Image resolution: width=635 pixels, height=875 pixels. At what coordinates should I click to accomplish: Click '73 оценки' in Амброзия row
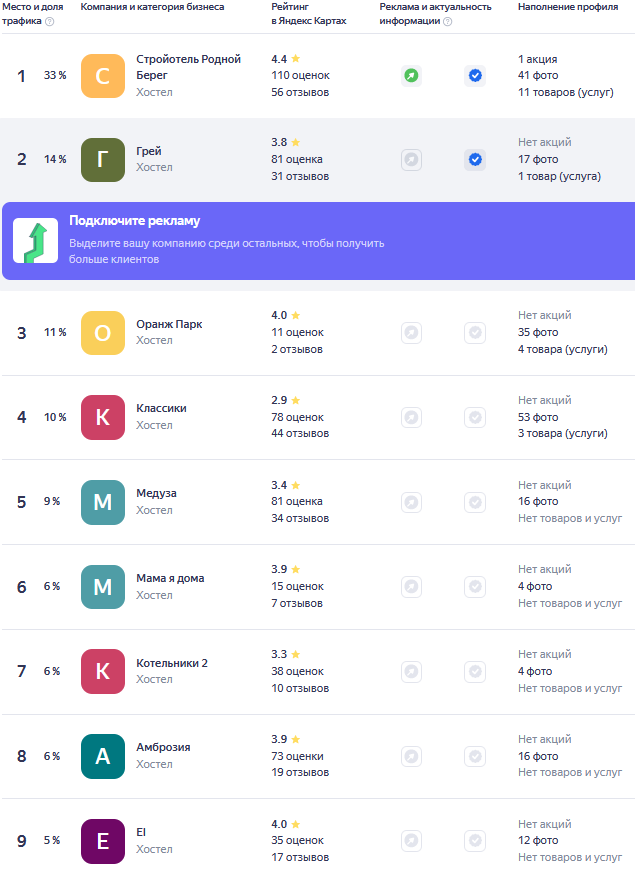point(297,756)
